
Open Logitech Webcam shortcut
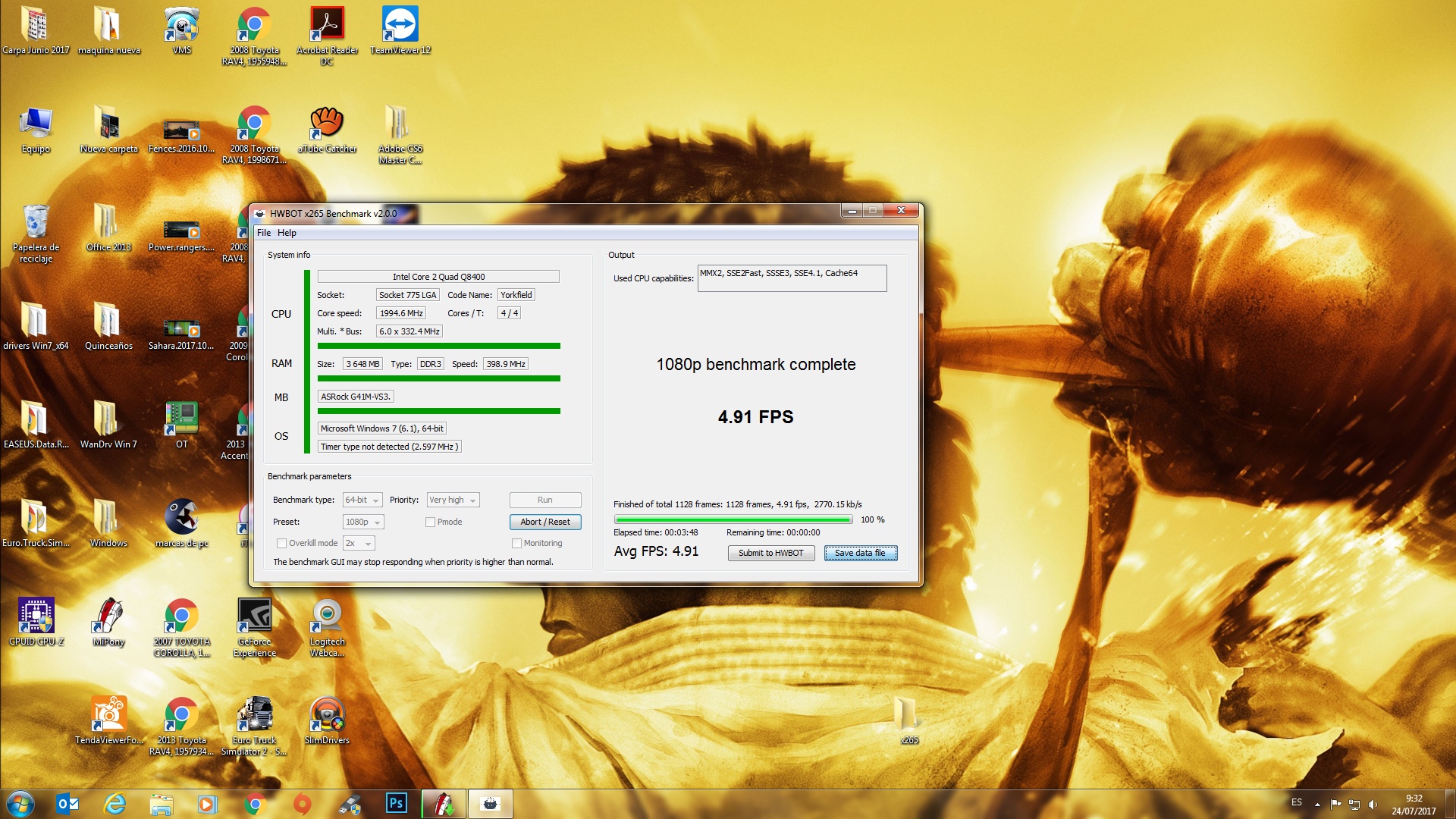point(327,628)
